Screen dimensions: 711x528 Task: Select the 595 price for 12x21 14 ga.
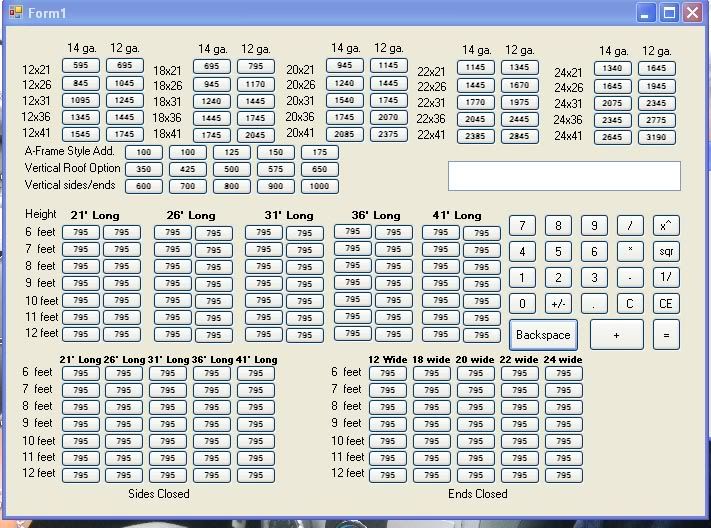tap(81, 66)
